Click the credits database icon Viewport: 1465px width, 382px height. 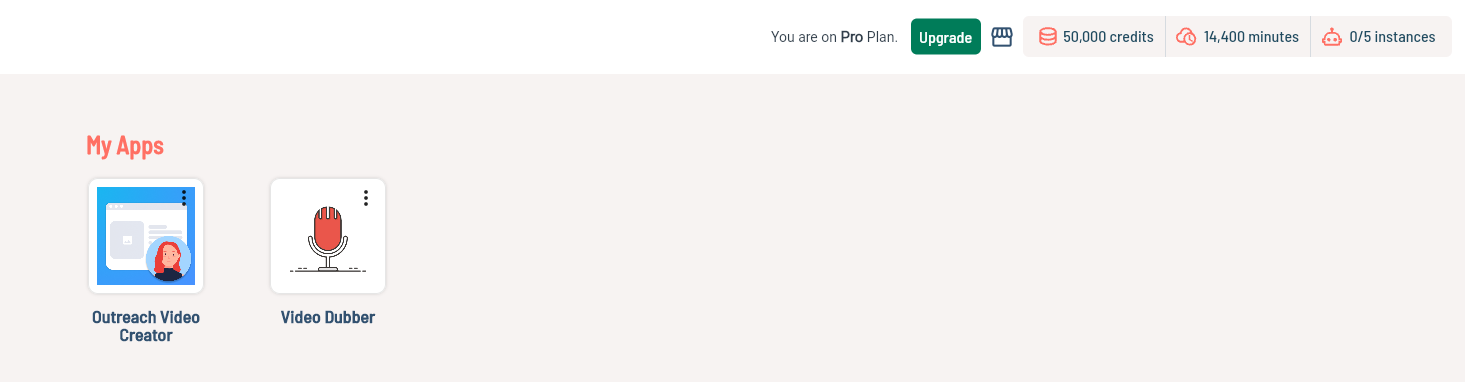click(1047, 37)
